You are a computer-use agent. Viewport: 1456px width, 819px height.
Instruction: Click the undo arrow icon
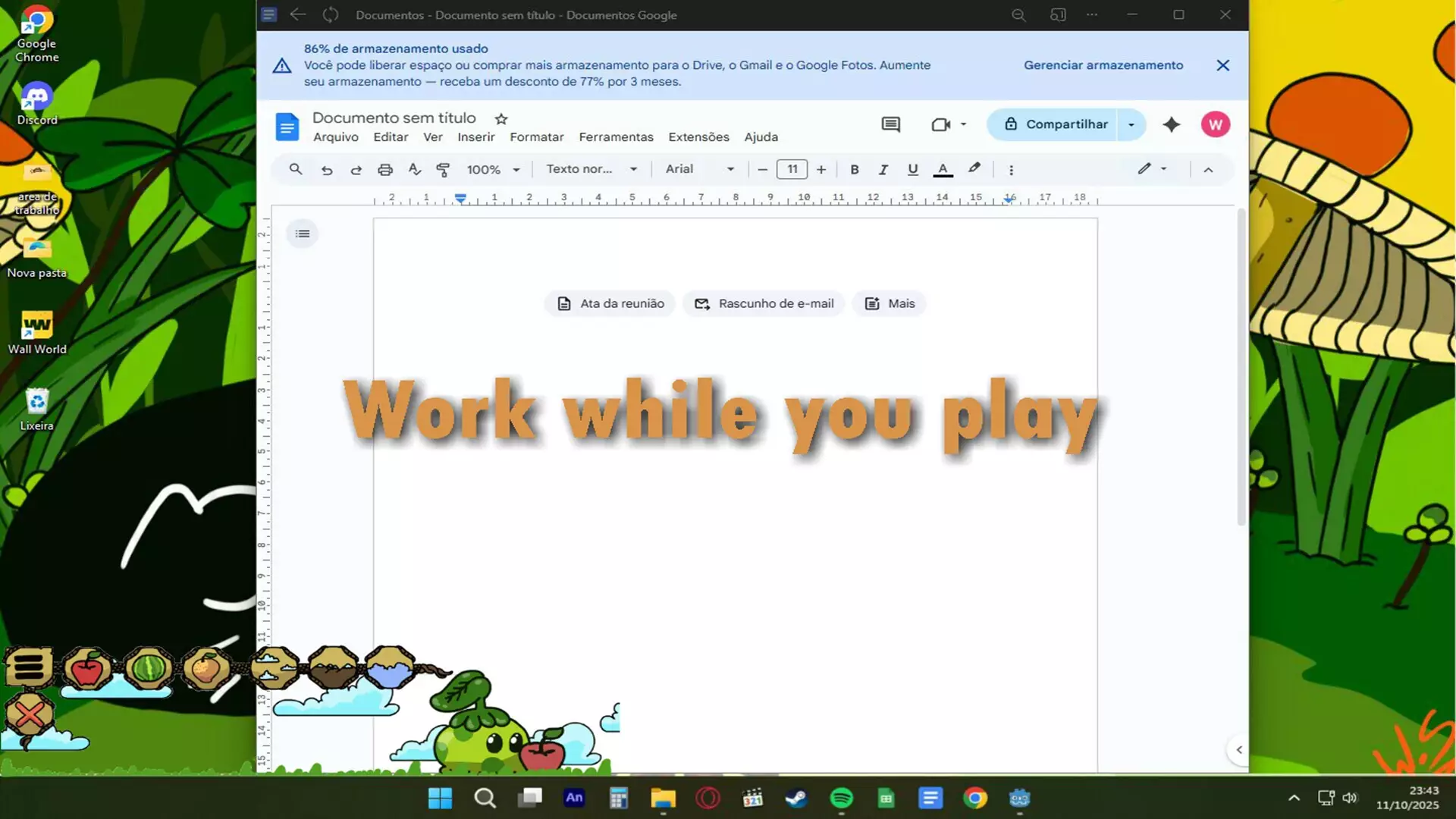327,169
